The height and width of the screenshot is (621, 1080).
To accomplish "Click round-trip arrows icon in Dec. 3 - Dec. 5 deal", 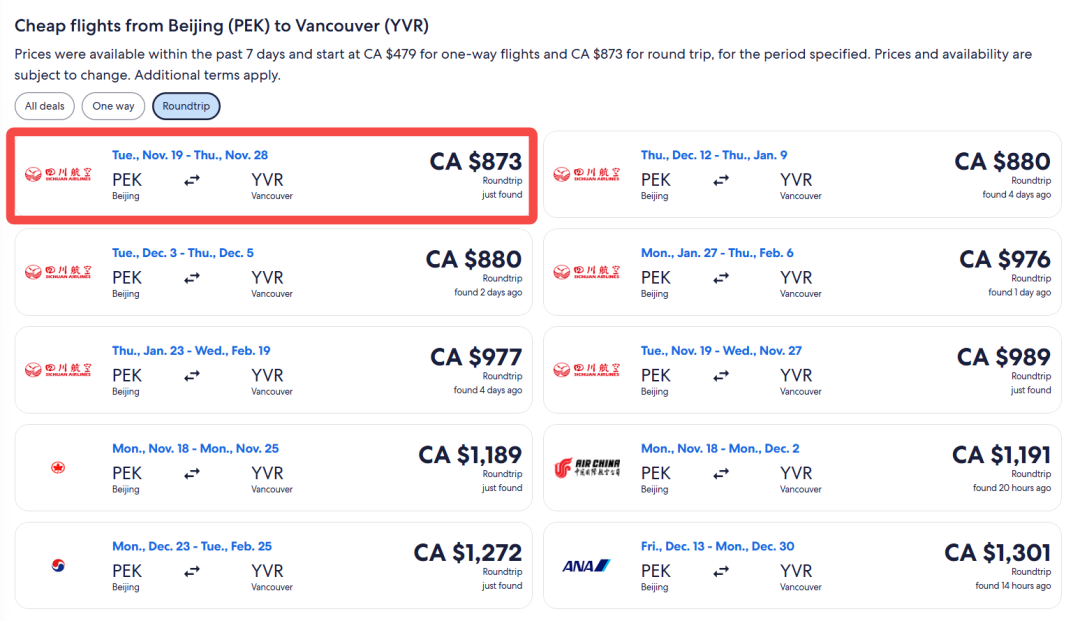I will pyautogui.click(x=192, y=278).
